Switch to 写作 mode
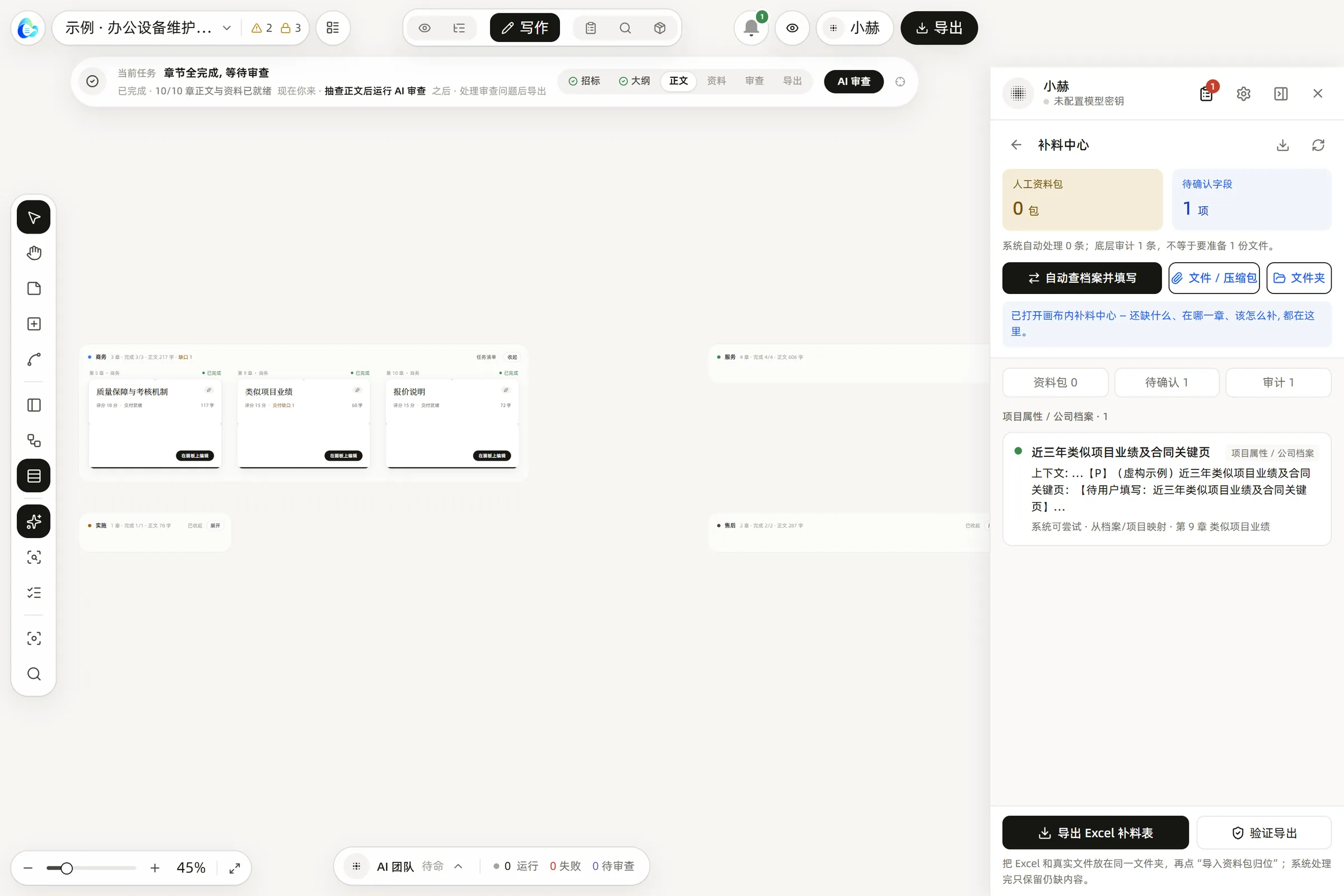This screenshot has width=1344, height=896. point(525,27)
